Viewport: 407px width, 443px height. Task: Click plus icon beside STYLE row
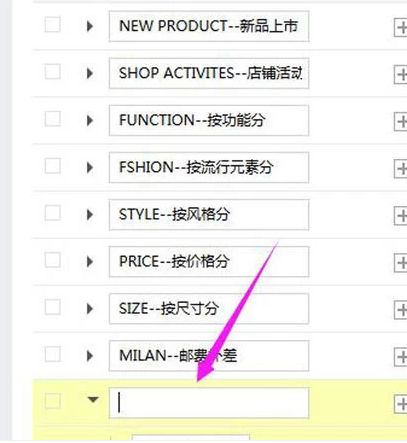(401, 216)
